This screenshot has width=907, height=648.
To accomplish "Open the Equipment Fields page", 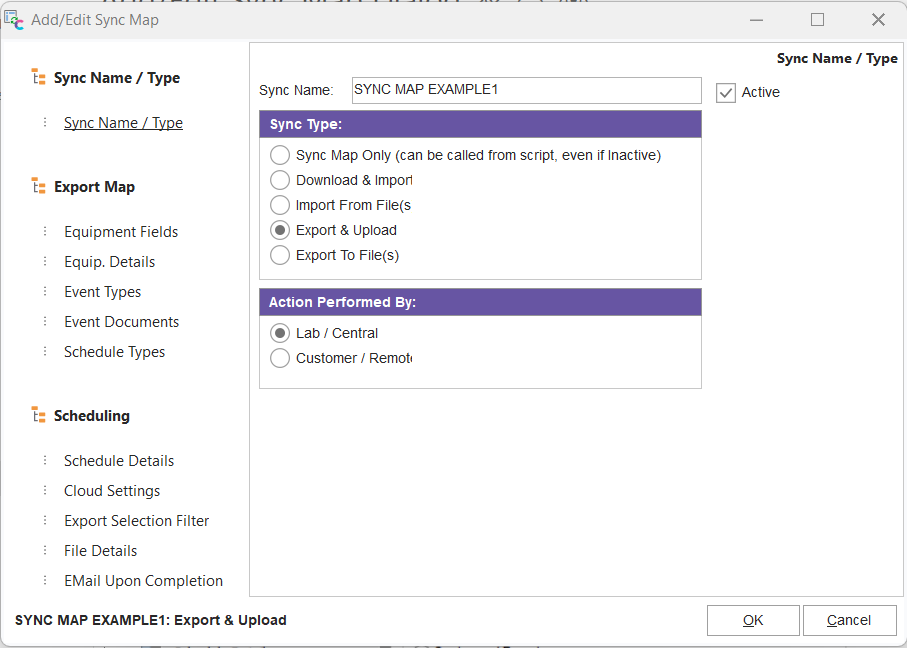I will pos(121,232).
